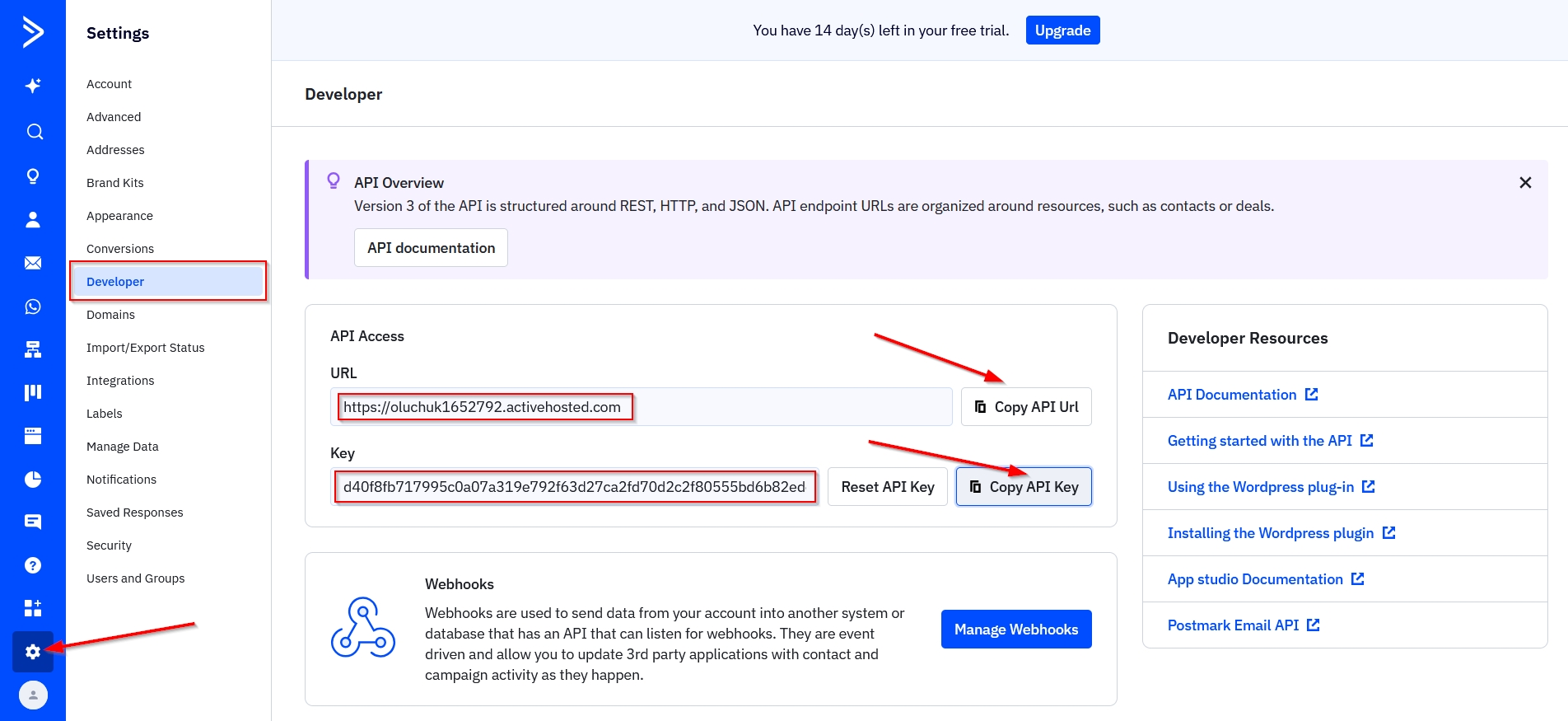Screen dimensions: 1568x721
Task: Click Copy API Key button
Action: tap(1024, 487)
